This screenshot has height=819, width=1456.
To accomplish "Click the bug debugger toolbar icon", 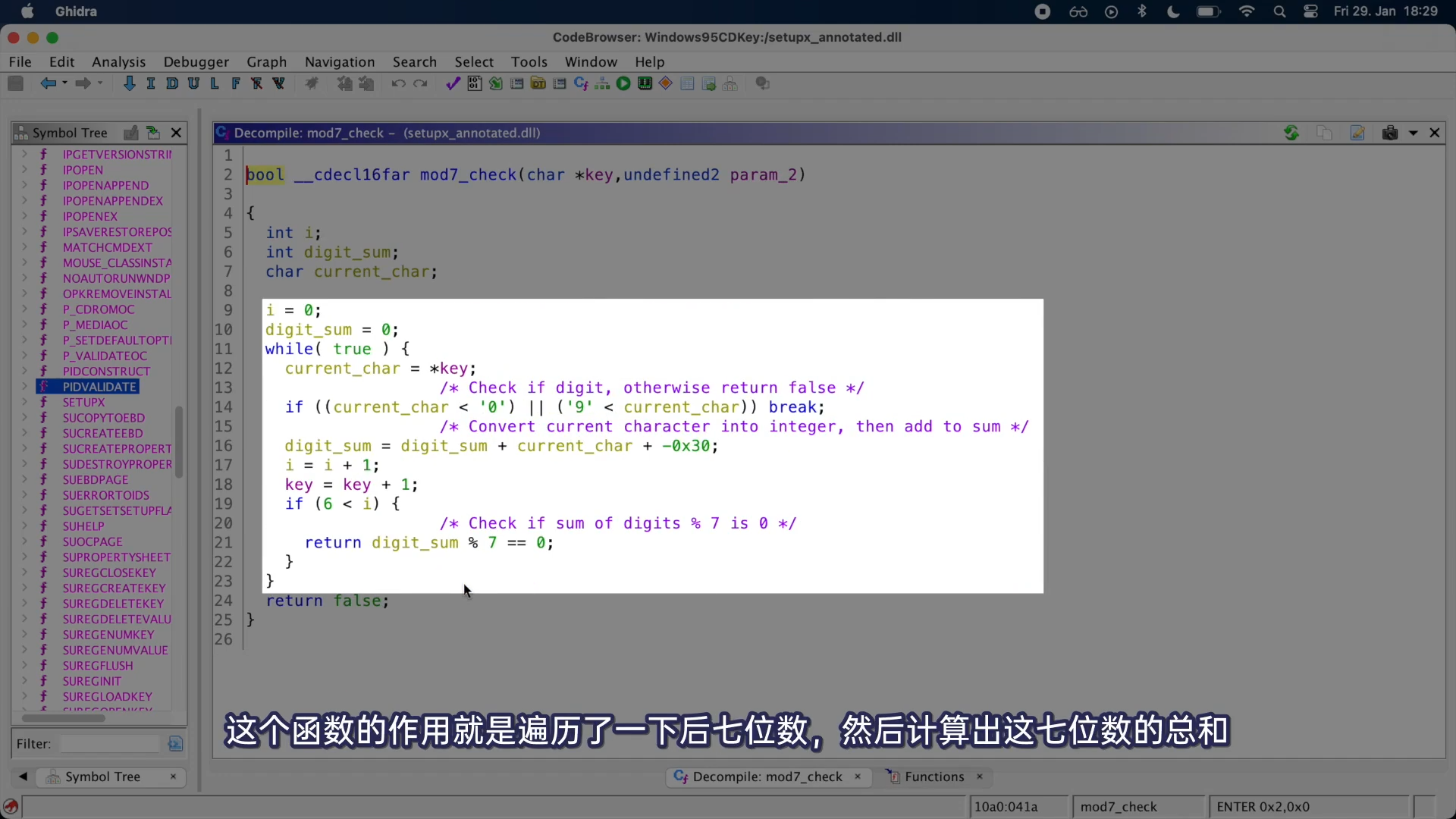I will click(312, 83).
